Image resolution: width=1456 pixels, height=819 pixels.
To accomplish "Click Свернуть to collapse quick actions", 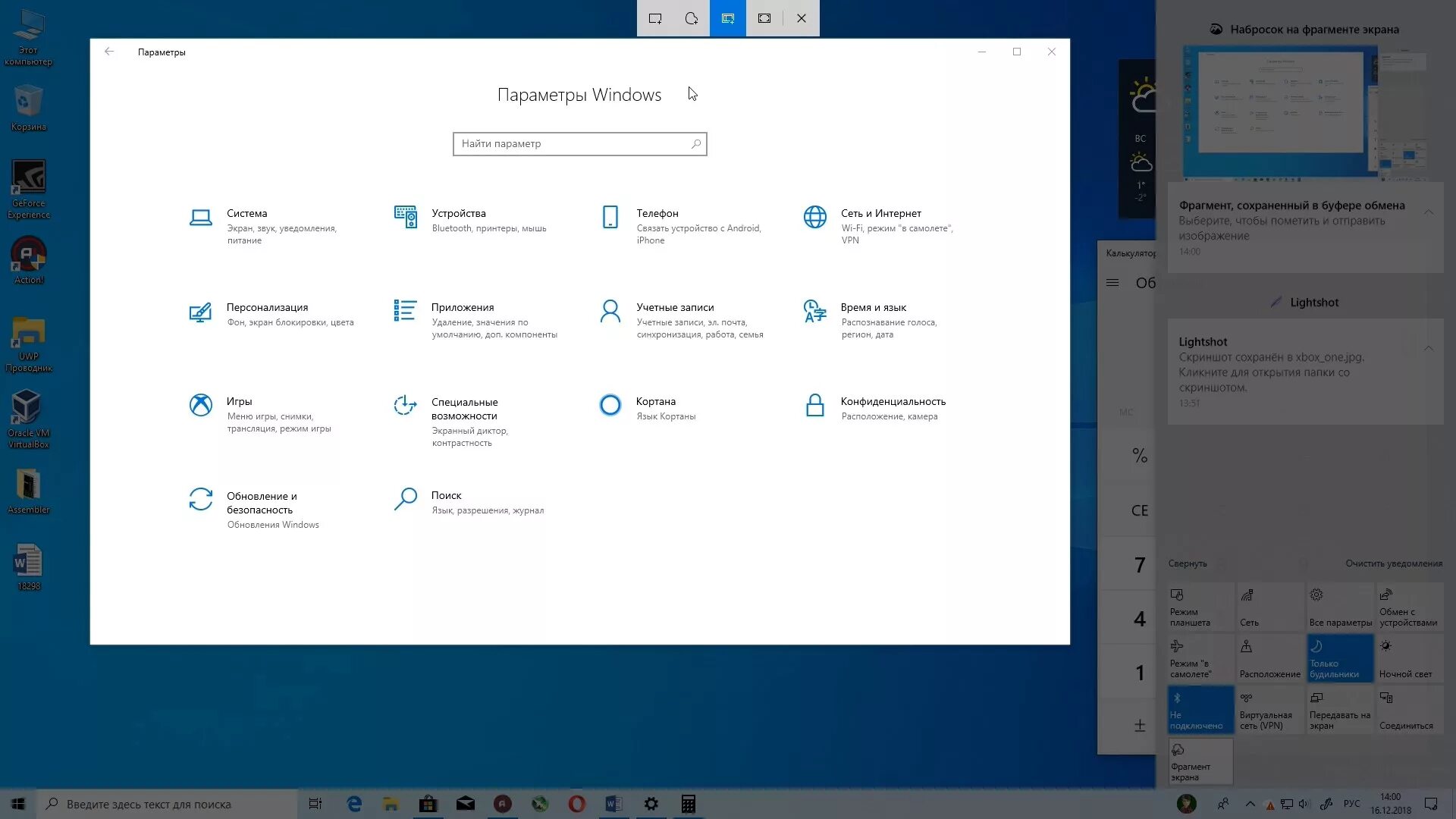I will click(1187, 563).
